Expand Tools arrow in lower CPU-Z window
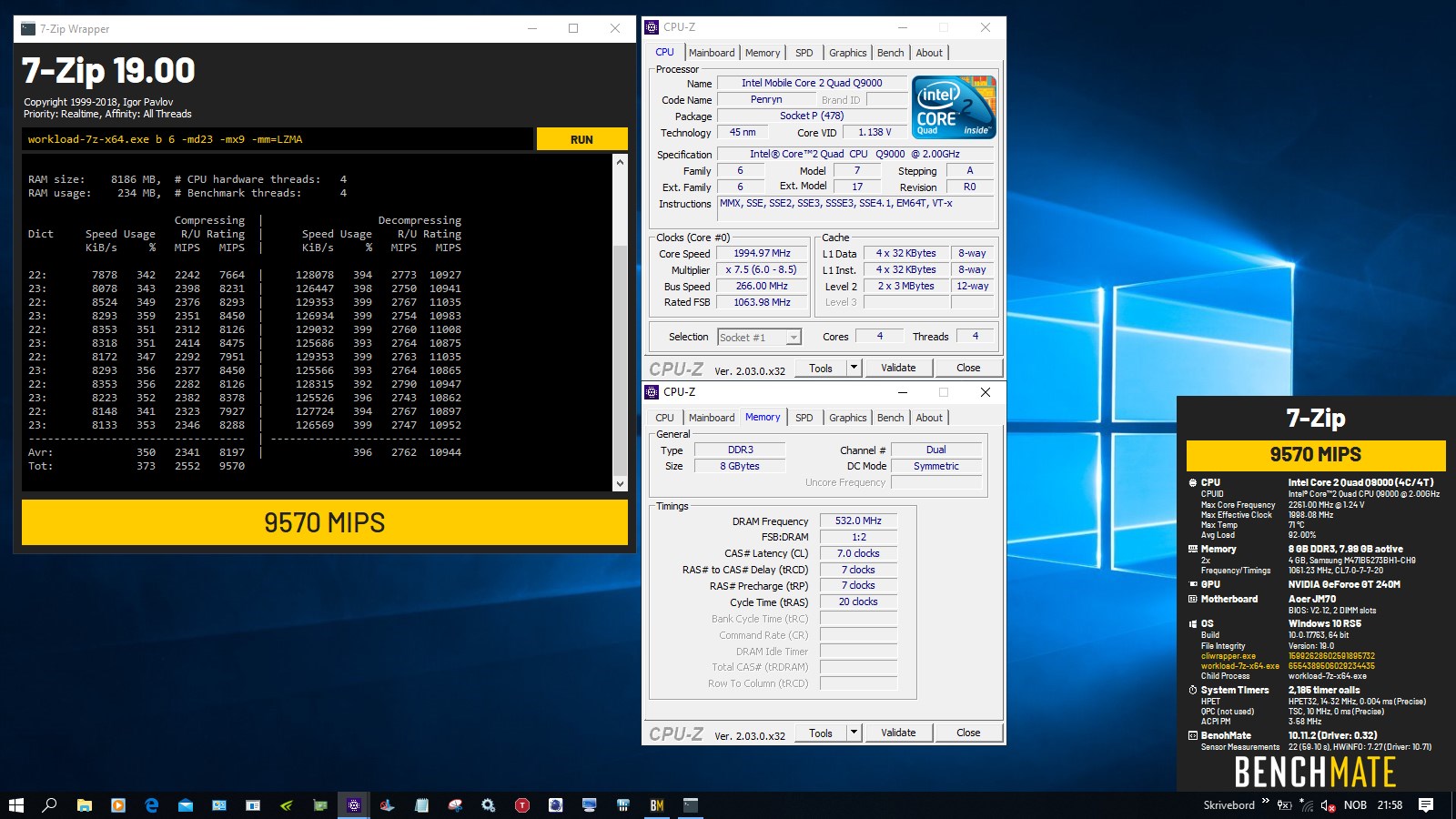1456x819 pixels. tap(854, 733)
